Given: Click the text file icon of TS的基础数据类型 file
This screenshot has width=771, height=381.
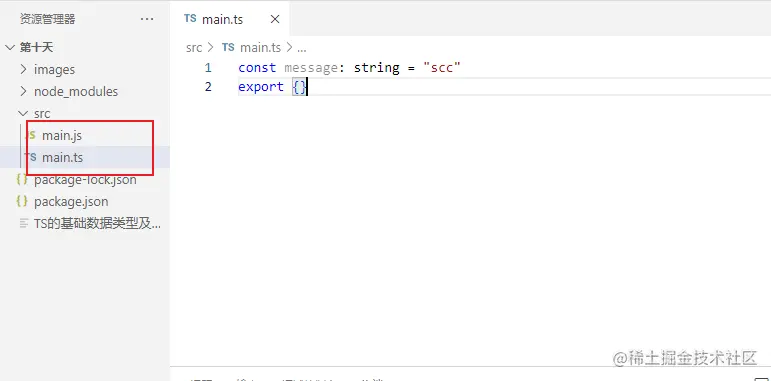Looking at the screenshot, I should tap(24, 224).
